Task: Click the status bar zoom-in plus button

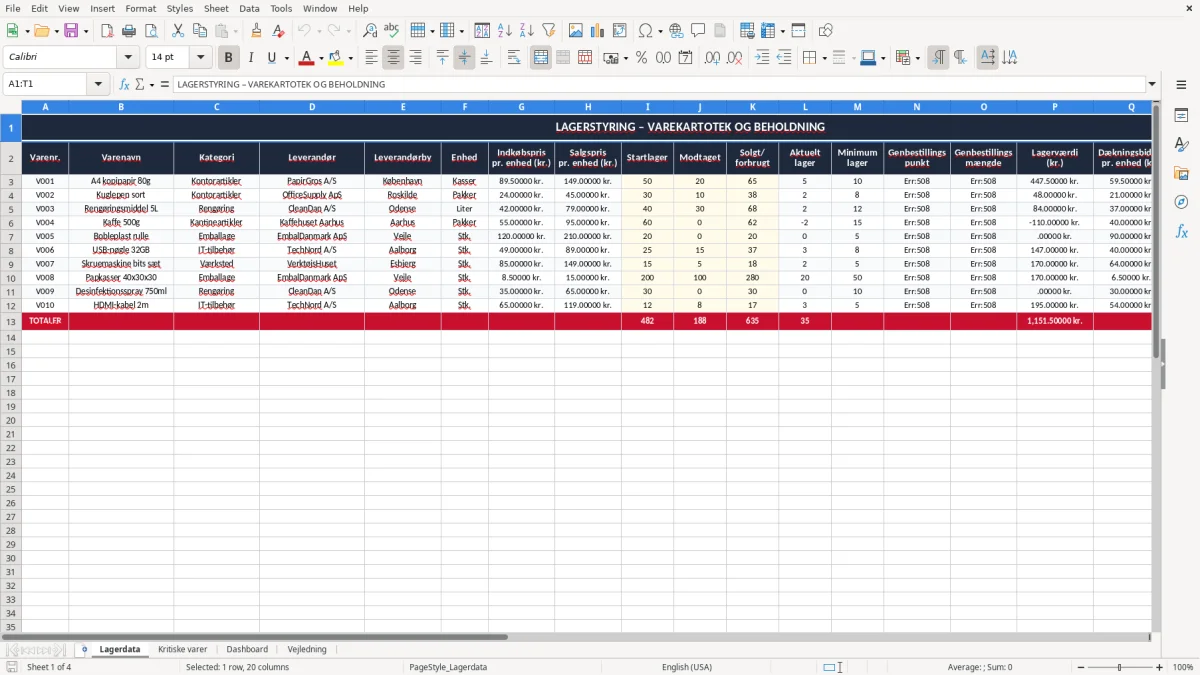Action: [1159, 667]
